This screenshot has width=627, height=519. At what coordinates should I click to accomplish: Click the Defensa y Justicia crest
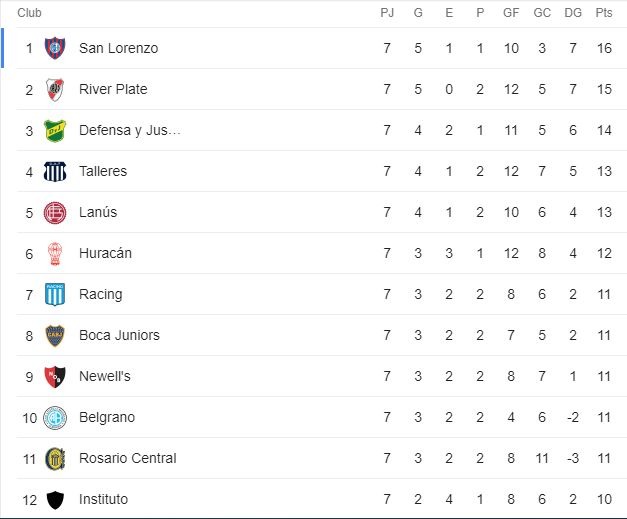tap(55, 131)
